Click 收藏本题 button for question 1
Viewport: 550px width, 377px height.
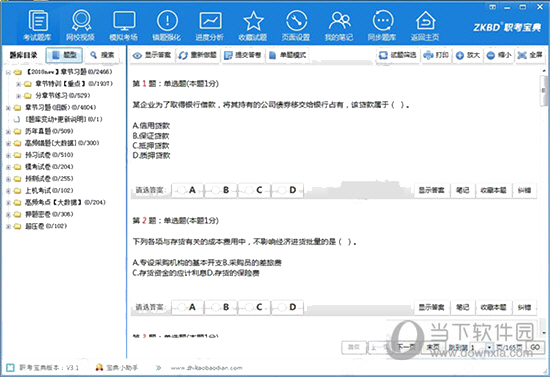[x=493, y=190]
